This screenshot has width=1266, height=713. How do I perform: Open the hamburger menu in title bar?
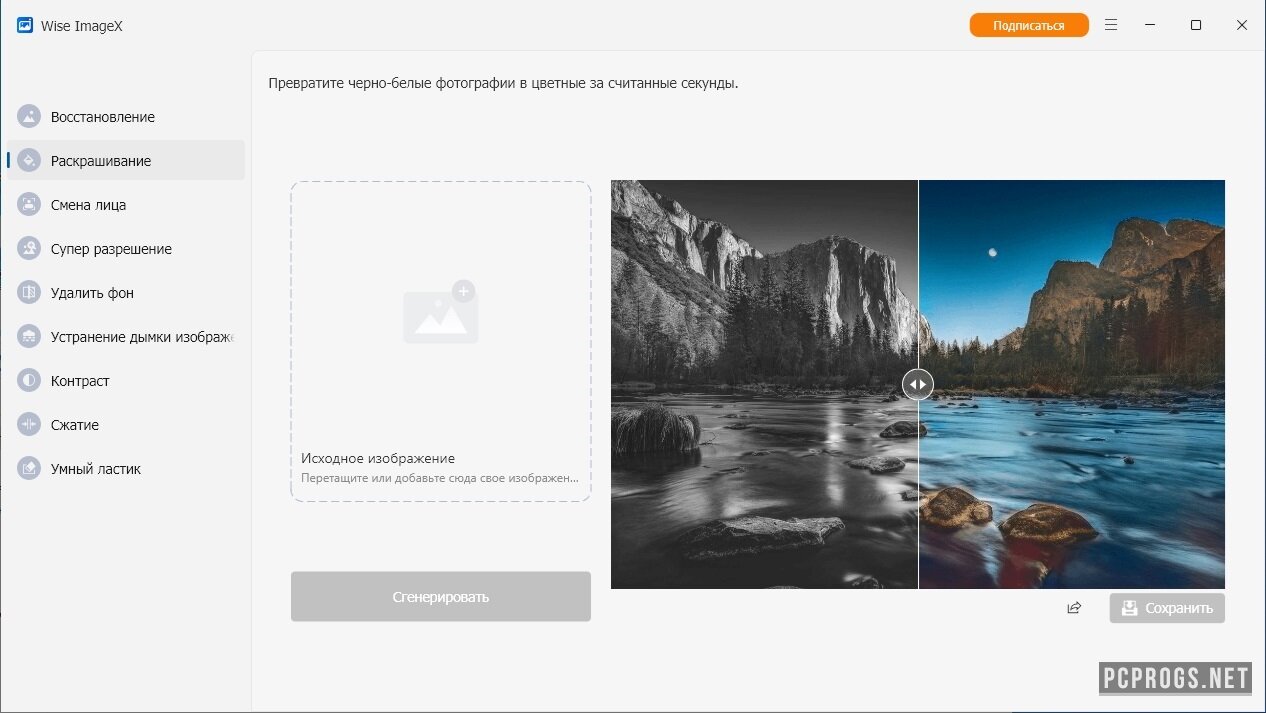[1111, 25]
